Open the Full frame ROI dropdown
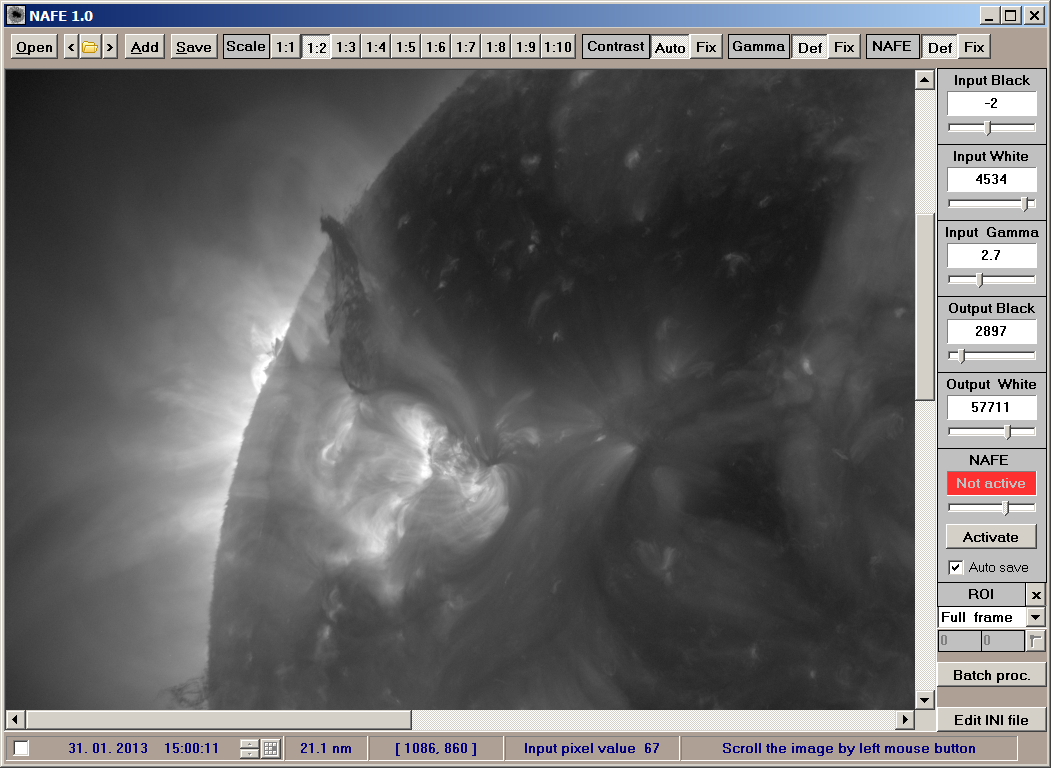Viewport: 1051px width, 768px height. tap(1035, 617)
